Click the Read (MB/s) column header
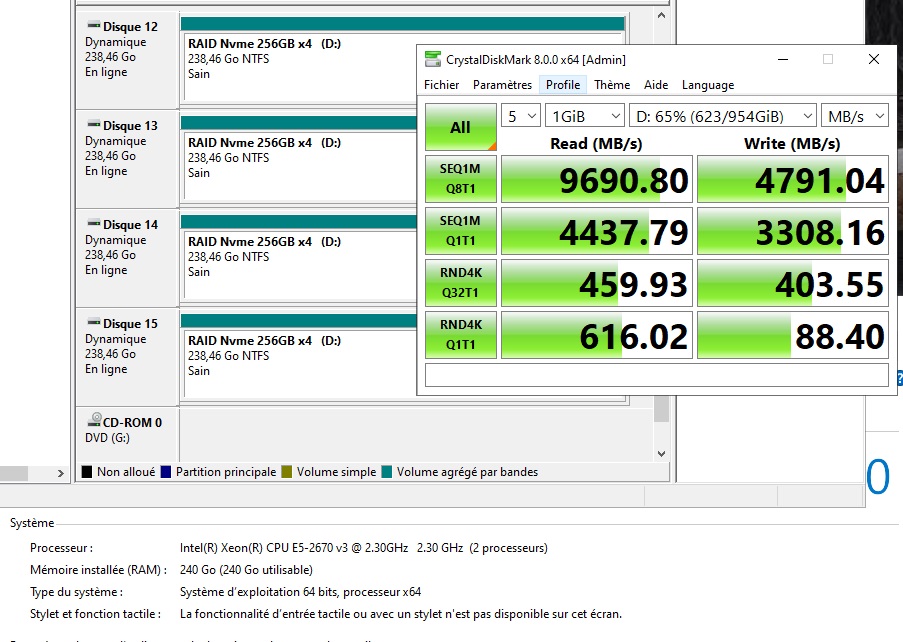Image resolution: width=903 pixels, height=642 pixels. (596, 143)
